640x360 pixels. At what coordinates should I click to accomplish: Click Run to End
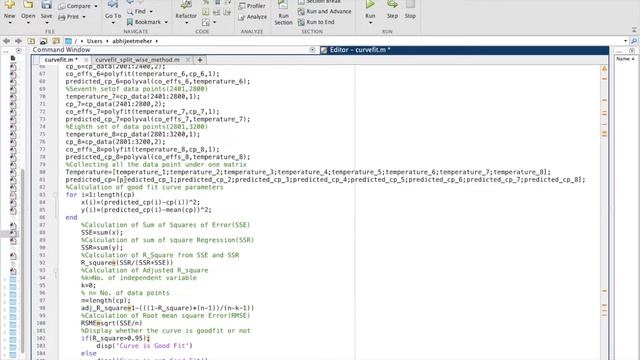coord(316,22)
